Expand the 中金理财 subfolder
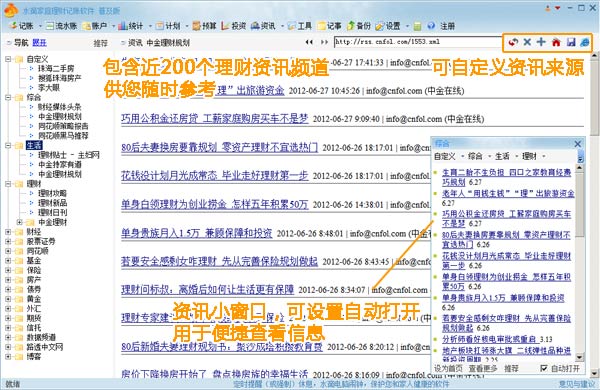Screen dimensions: 600x390 20,222
